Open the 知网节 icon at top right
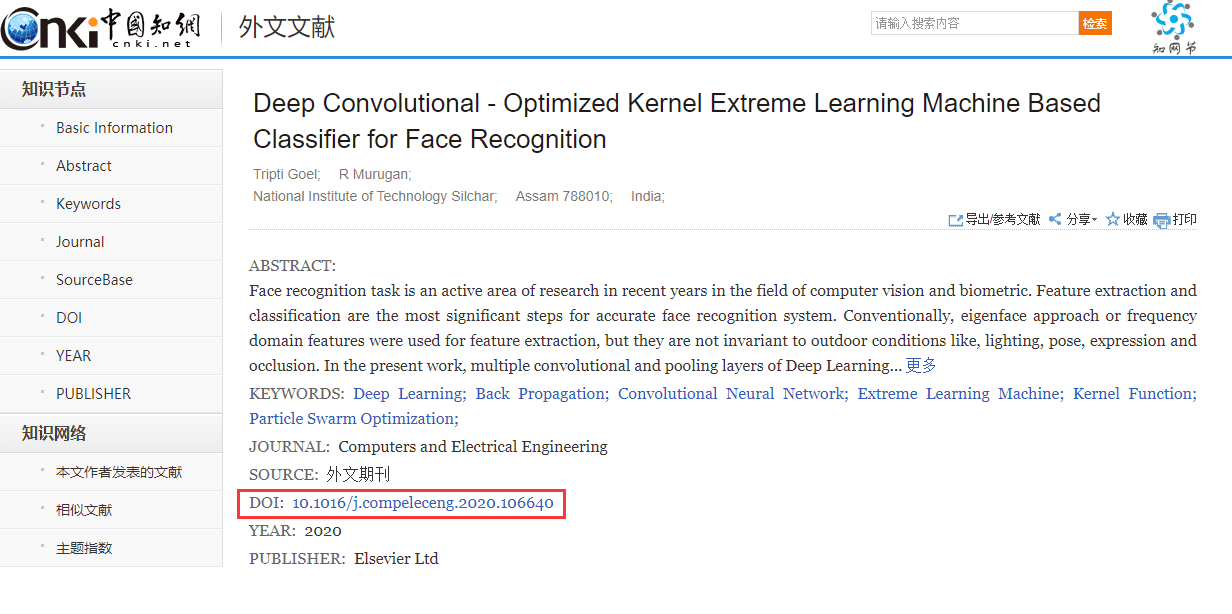Image resolution: width=1232 pixels, height=614 pixels. click(1173, 28)
